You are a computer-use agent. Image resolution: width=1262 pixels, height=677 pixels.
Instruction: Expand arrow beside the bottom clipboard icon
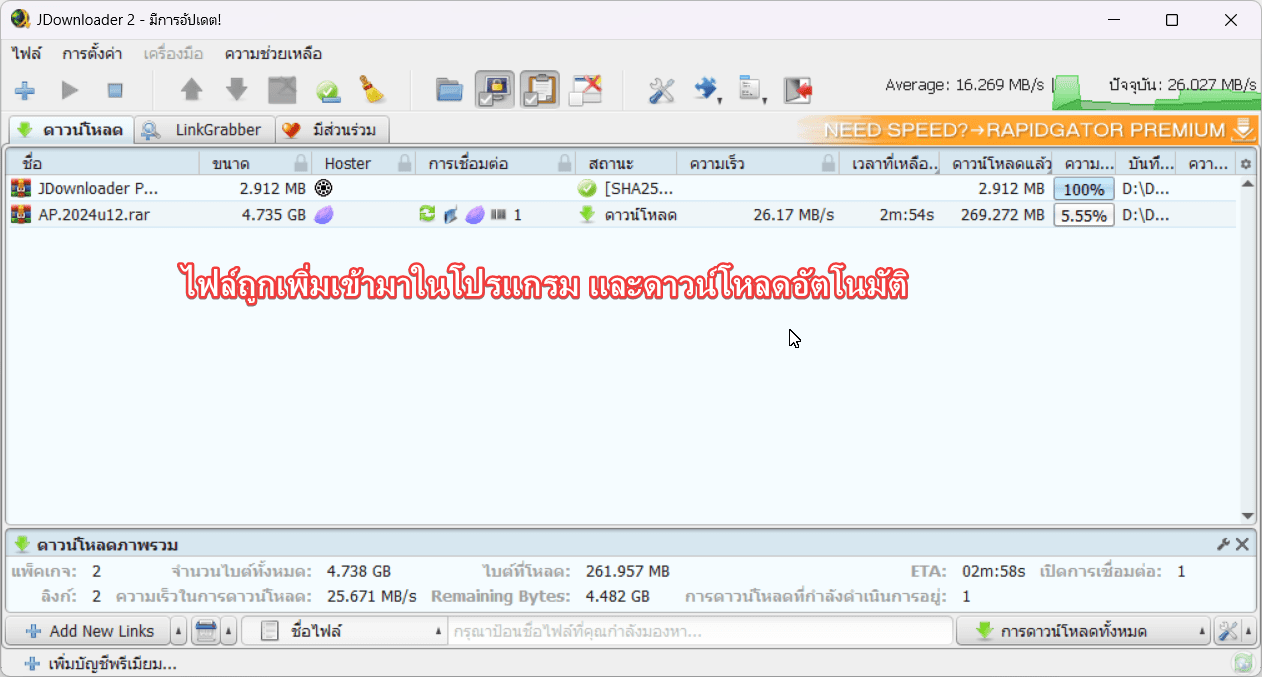click(x=228, y=631)
